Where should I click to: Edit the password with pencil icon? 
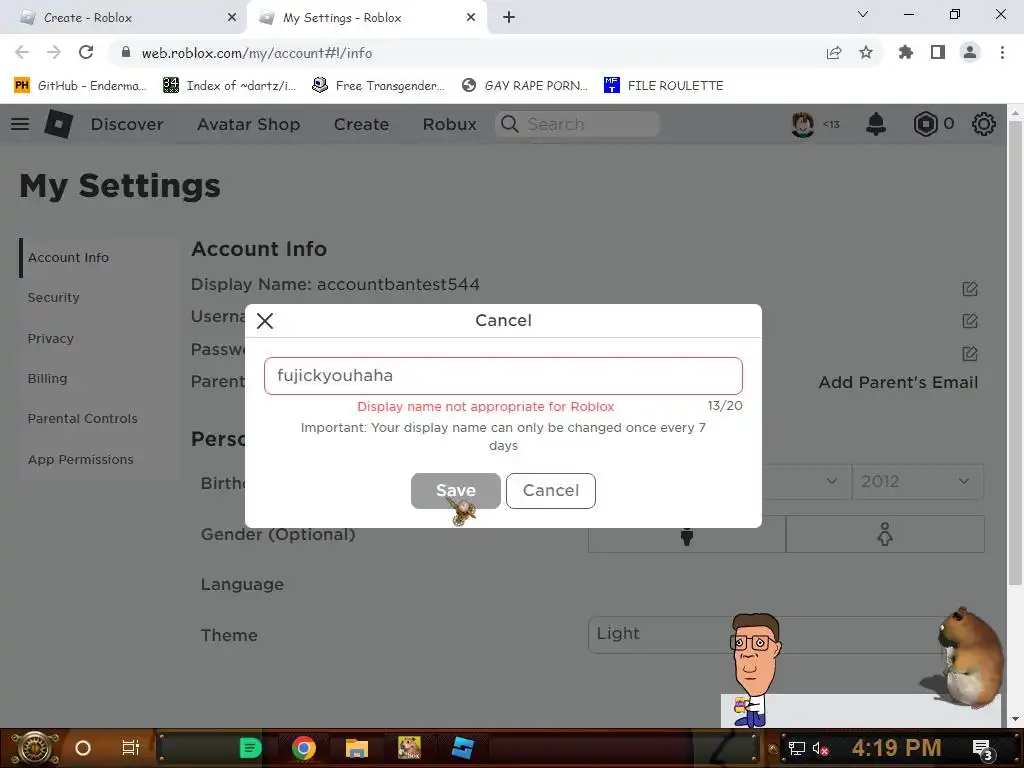tap(970, 353)
